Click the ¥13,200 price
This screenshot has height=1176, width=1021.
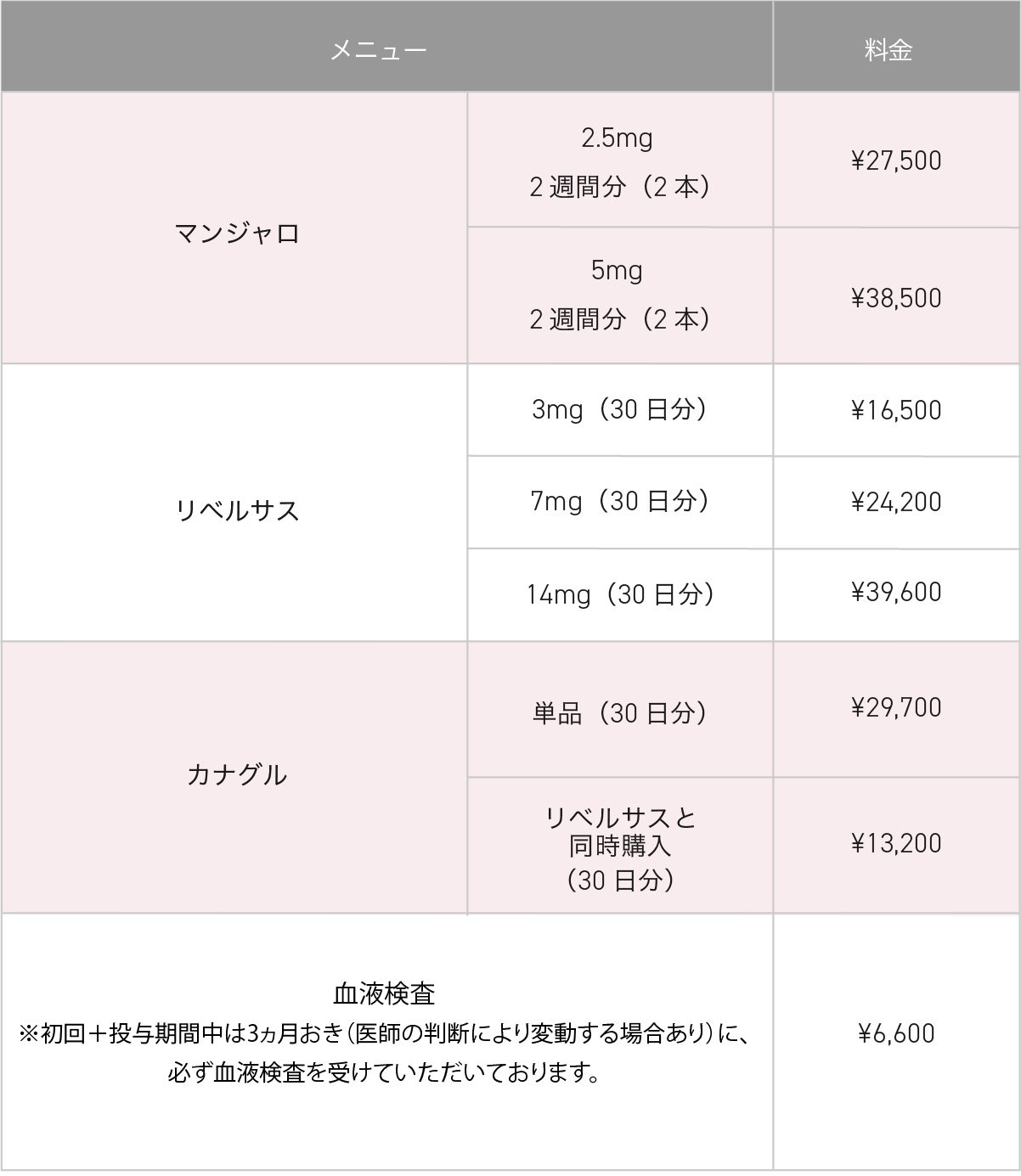(896, 843)
